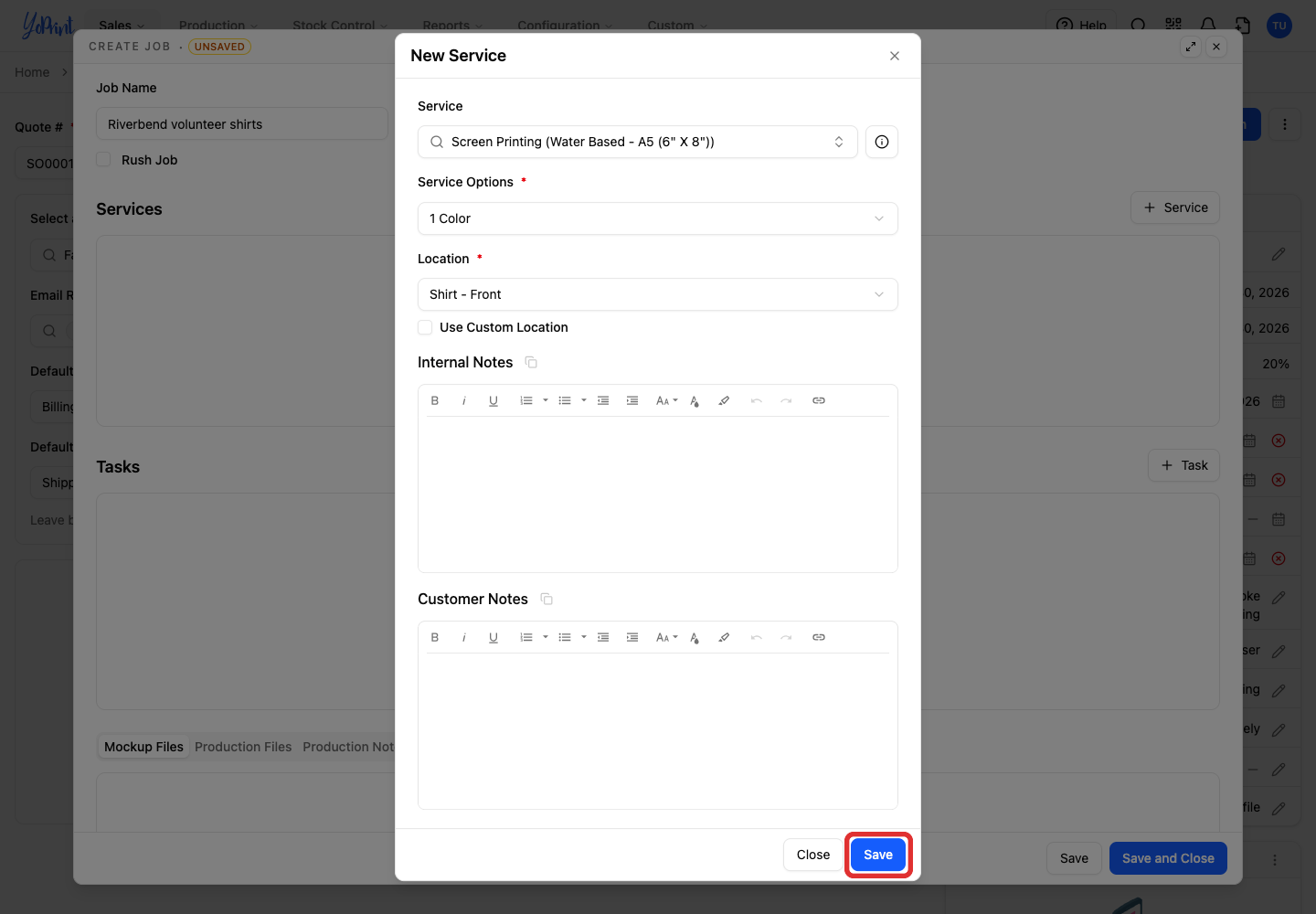Screen dimensions: 1316x914
Task: Click the add Task button
Action: tap(1184, 465)
